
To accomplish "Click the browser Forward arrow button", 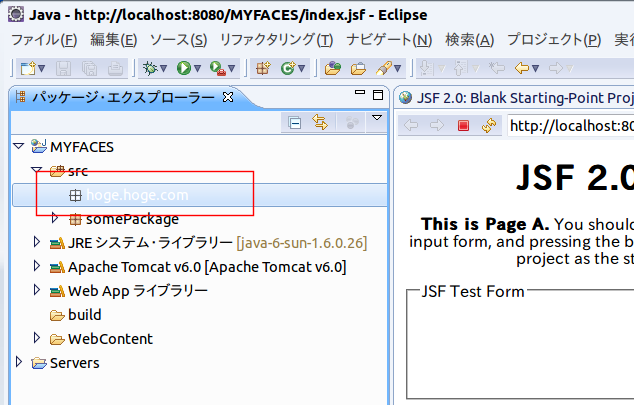I will (x=437, y=126).
